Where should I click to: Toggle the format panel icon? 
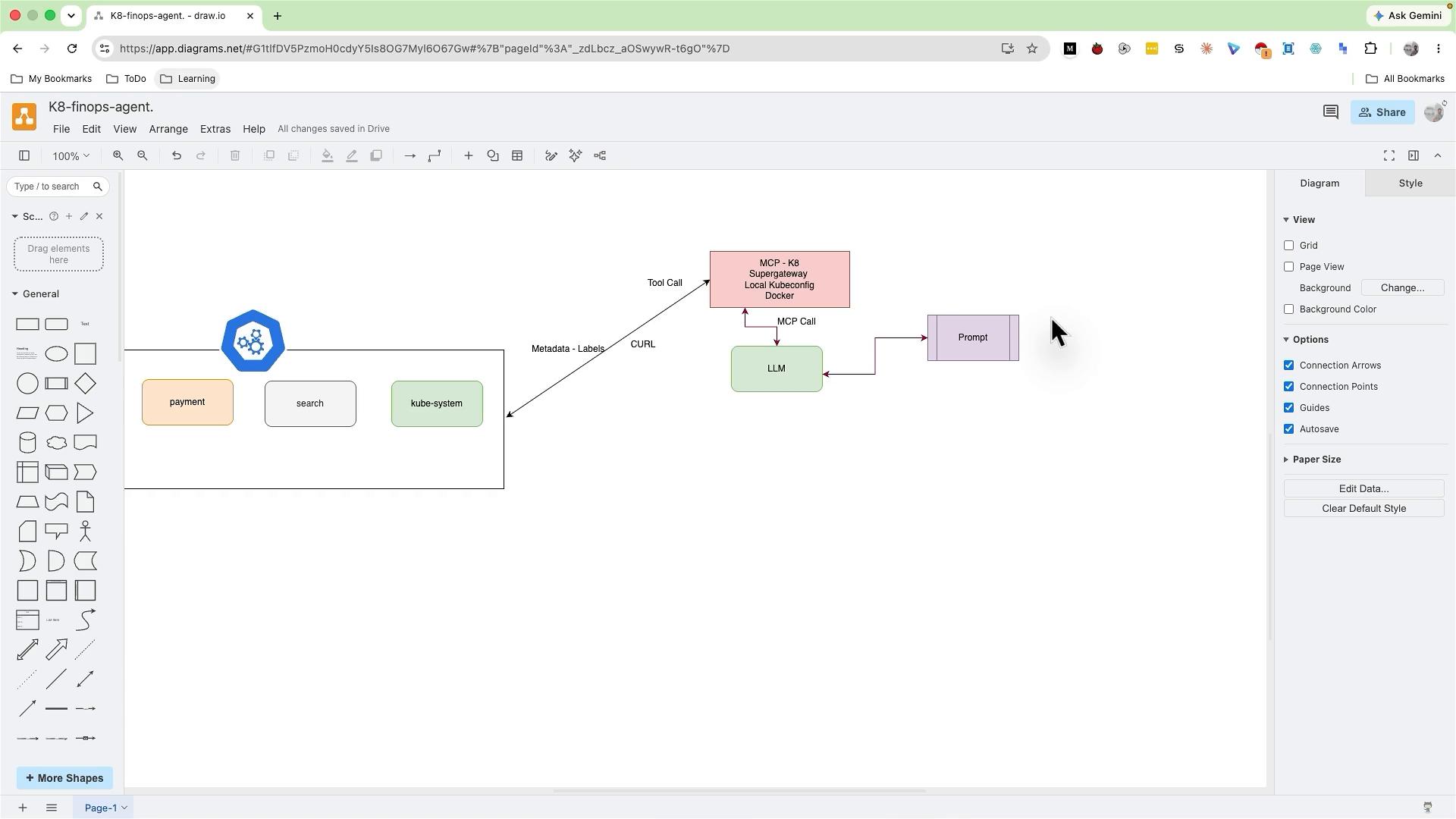(1414, 155)
